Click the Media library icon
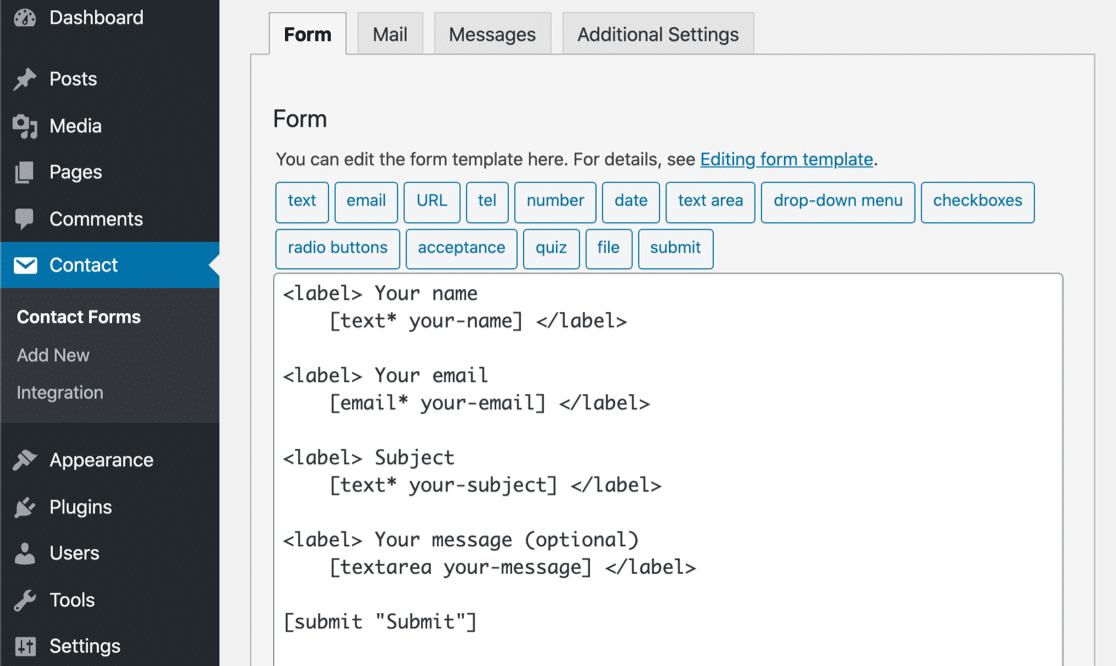 point(25,126)
